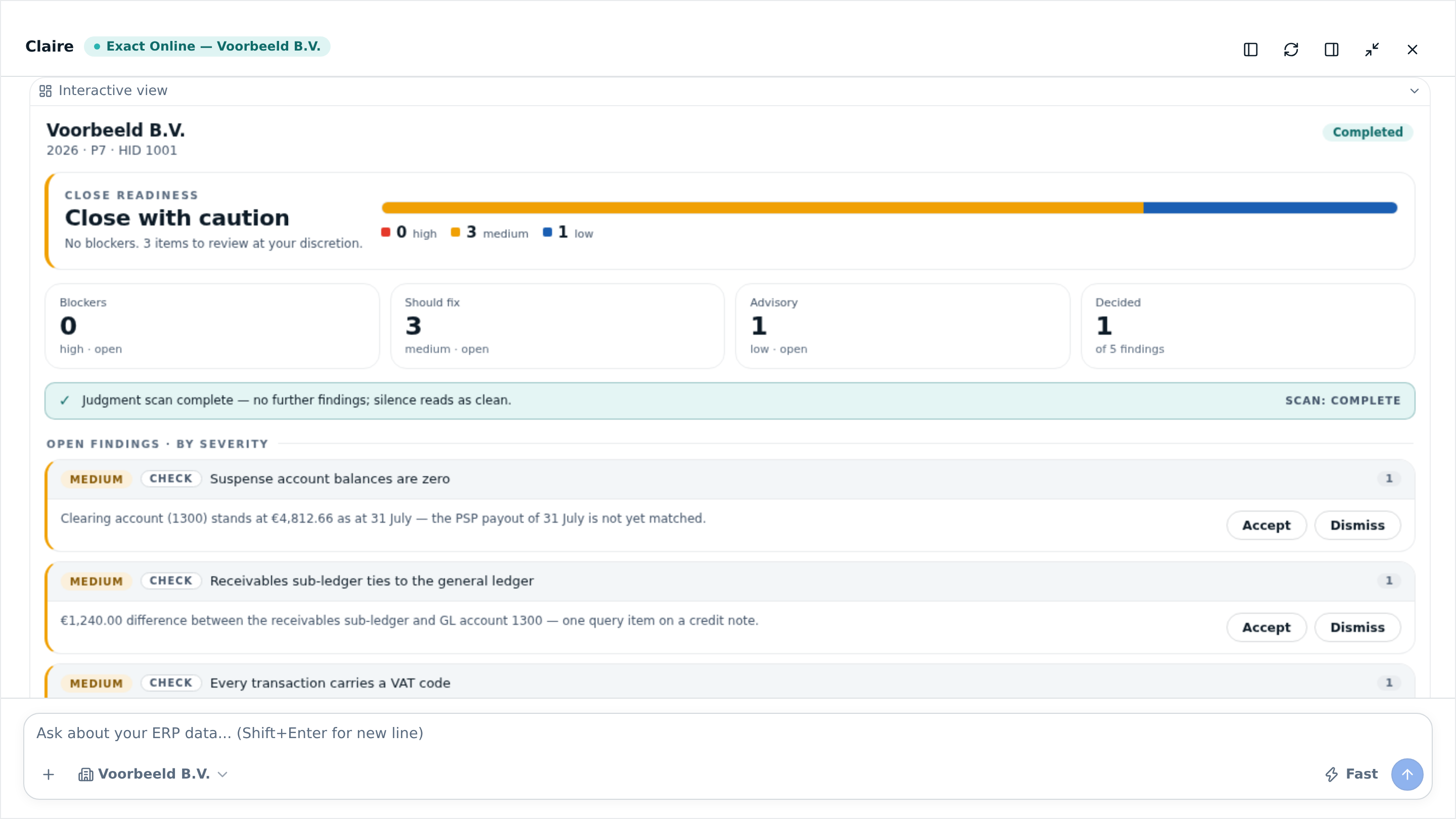The width and height of the screenshot is (1456, 819).
Task: Click the send arrow button
Action: tap(1407, 775)
